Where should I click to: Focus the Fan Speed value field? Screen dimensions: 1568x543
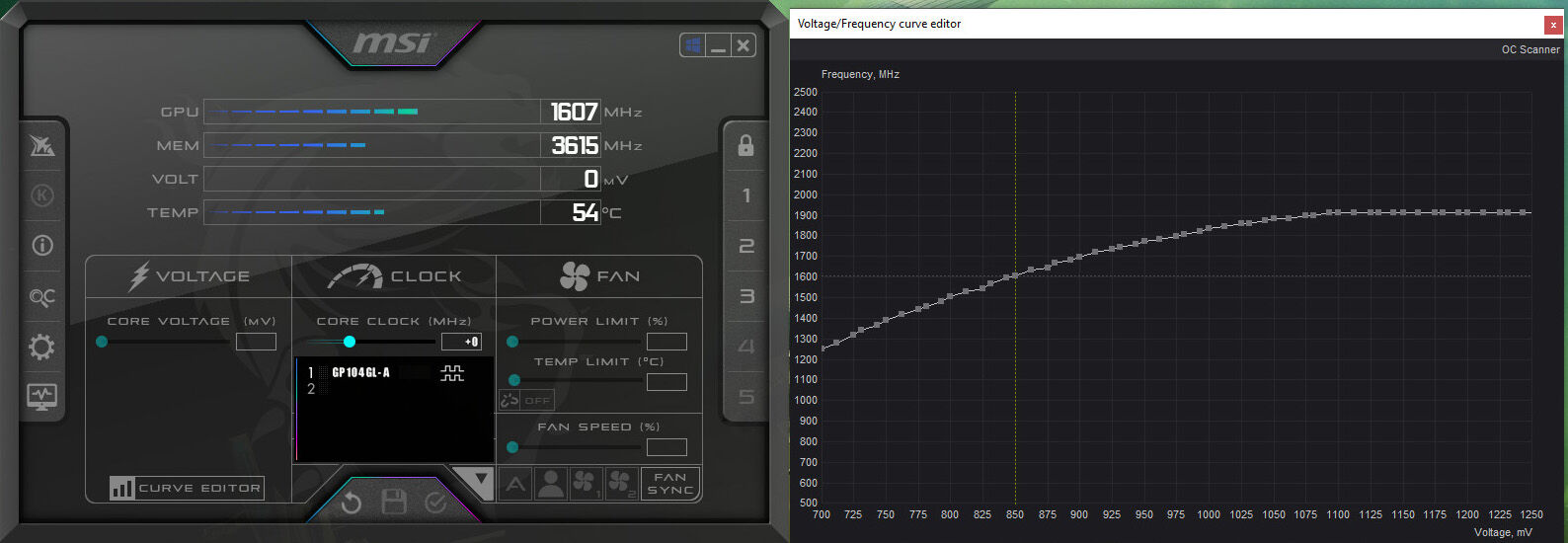(666, 447)
